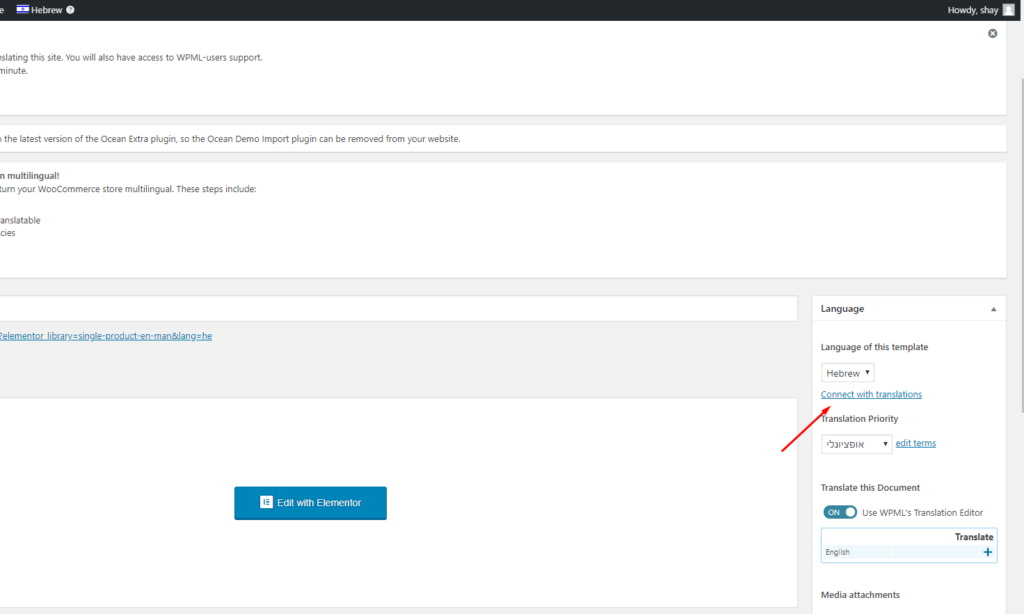Click into the template title input field

(398, 308)
